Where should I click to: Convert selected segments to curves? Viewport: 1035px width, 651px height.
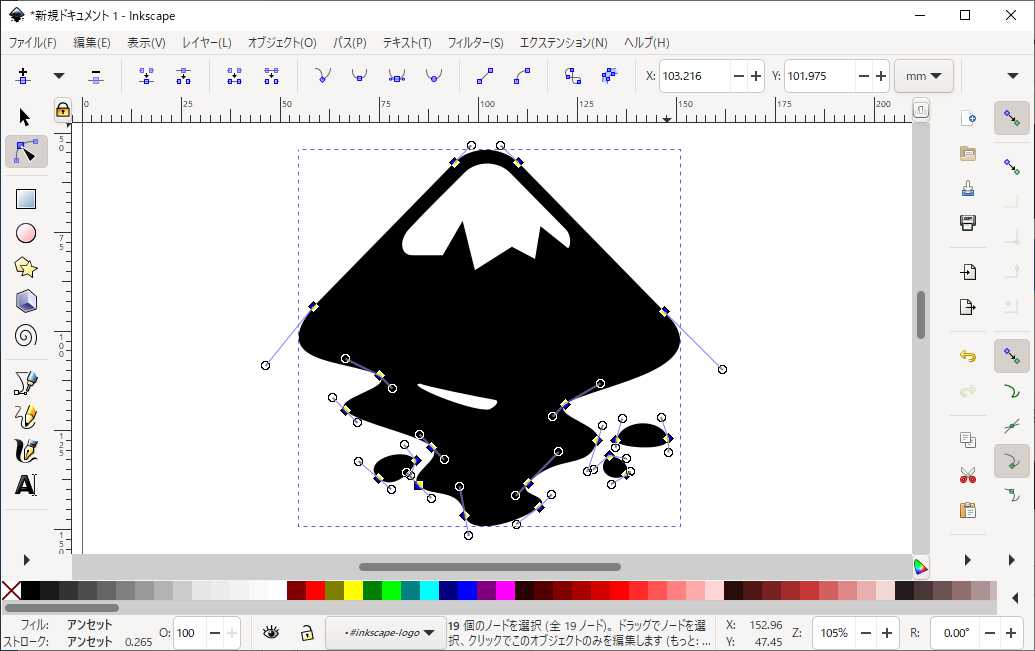pos(521,76)
